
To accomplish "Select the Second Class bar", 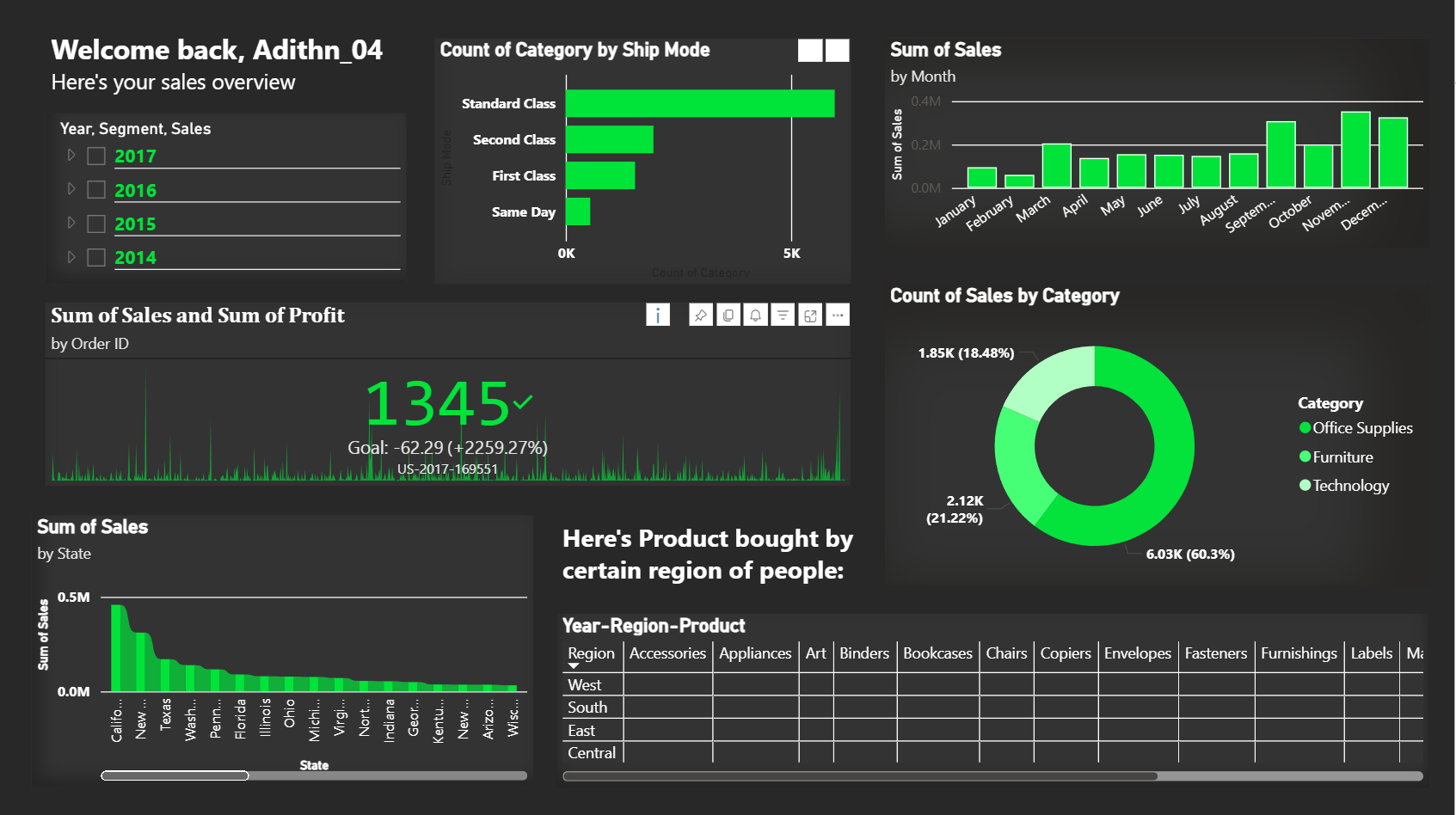I will [x=610, y=139].
